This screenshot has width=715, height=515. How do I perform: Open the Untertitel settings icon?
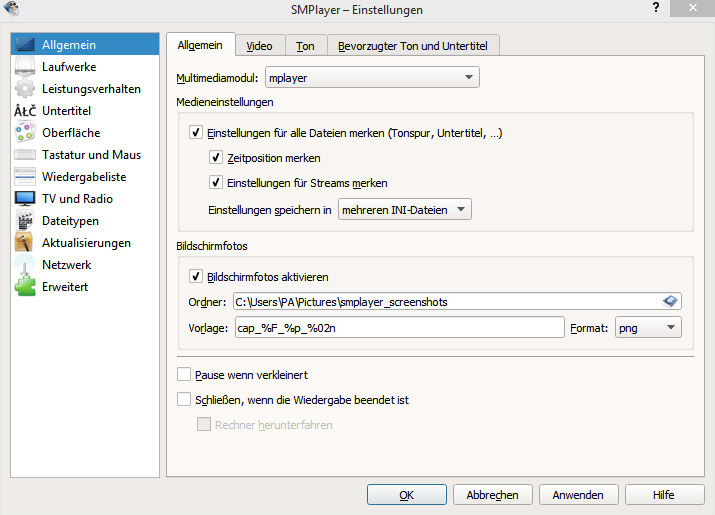tap(25, 111)
